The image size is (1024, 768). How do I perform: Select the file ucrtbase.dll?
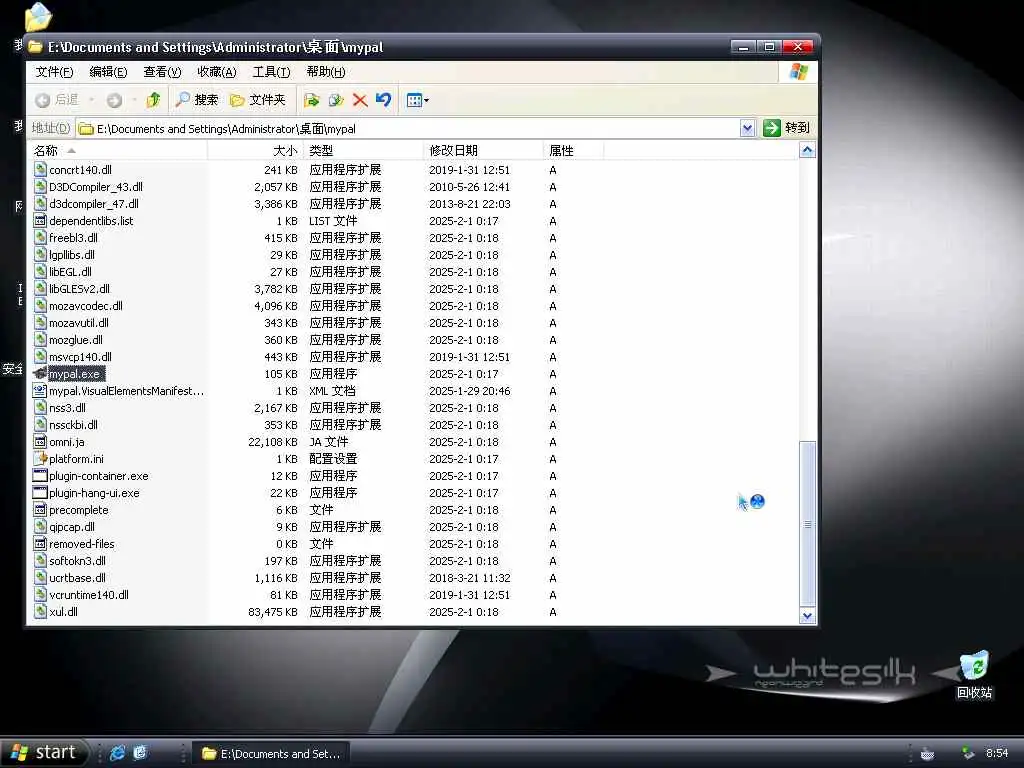click(x=77, y=578)
